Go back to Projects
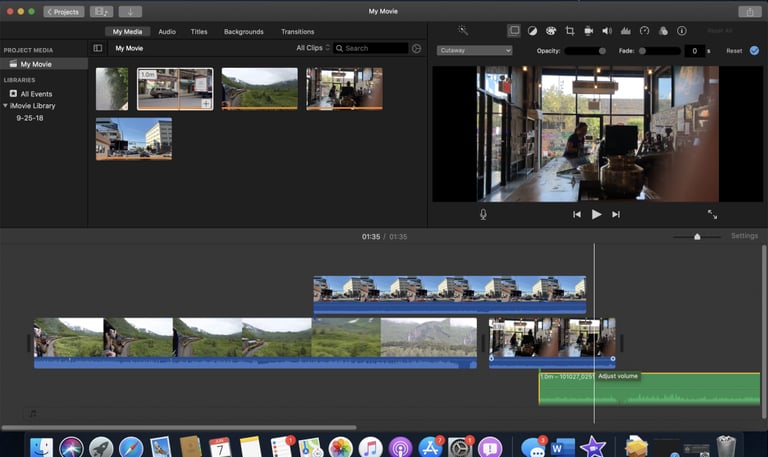This screenshot has width=768, height=457. click(64, 12)
